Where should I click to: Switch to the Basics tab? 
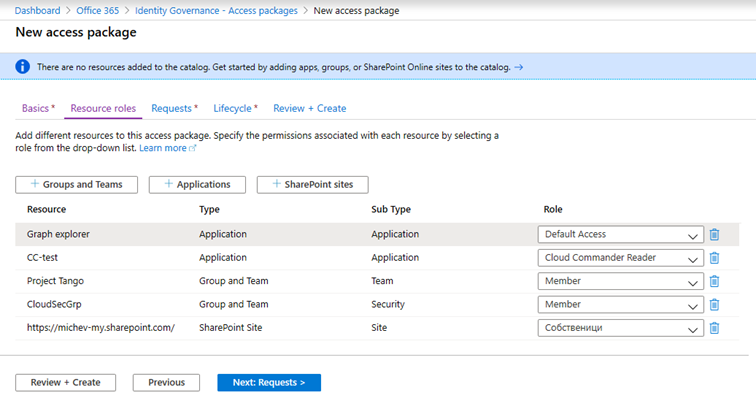[x=38, y=109]
